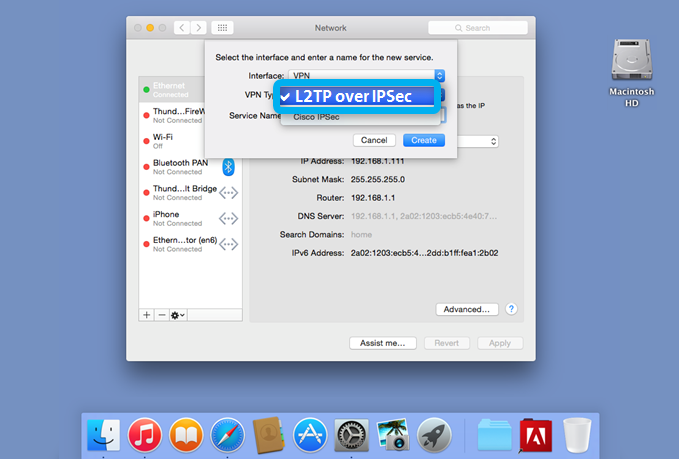Choose L2TP over IPSec VPN type
The image size is (679, 459).
pyautogui.click(x=357, y=96)
